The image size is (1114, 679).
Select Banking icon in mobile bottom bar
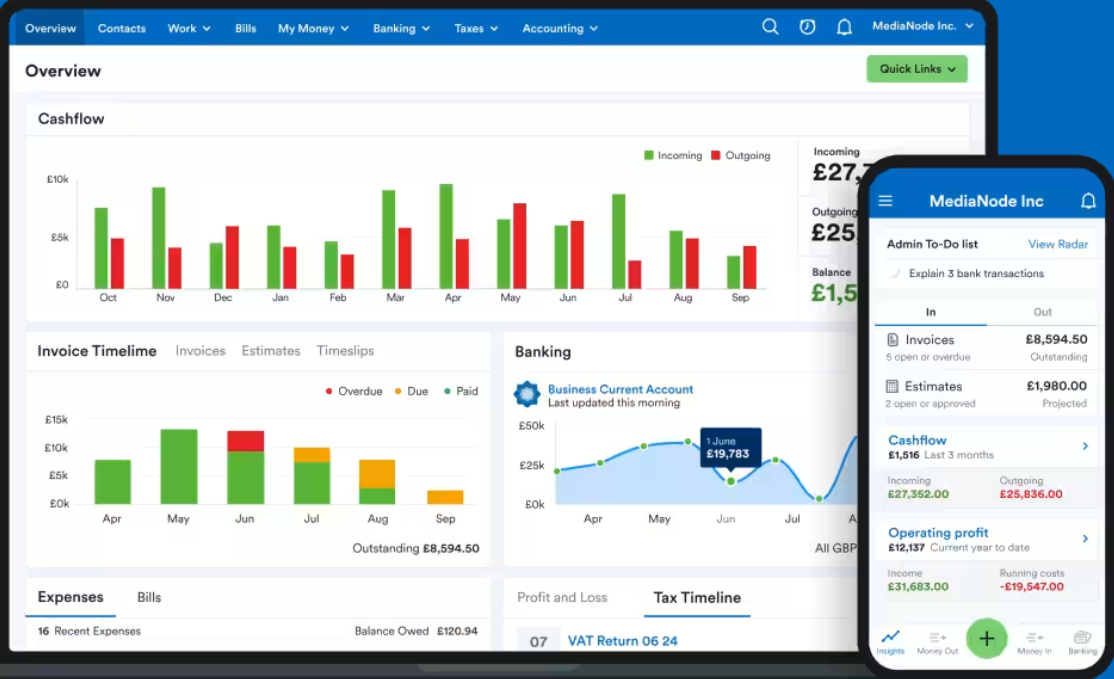click(1082, 642)
